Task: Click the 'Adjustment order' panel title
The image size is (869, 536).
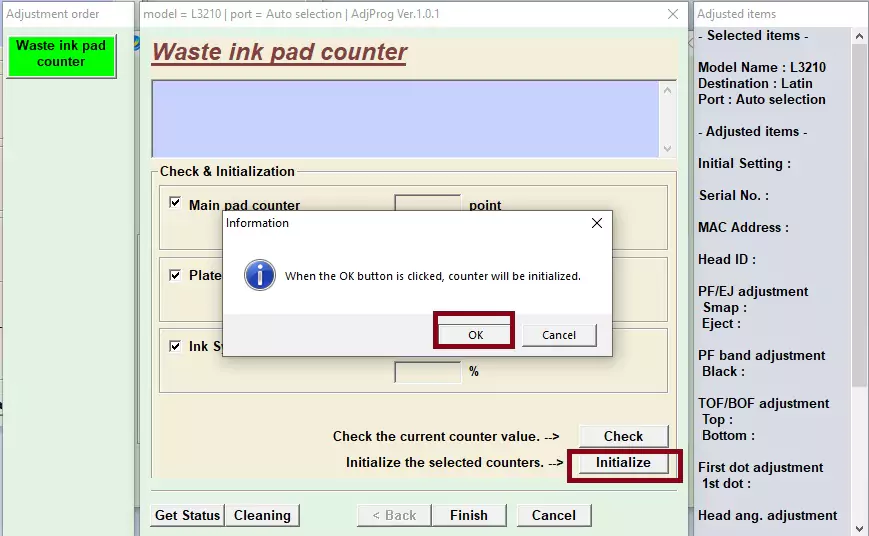Action: 53,14
